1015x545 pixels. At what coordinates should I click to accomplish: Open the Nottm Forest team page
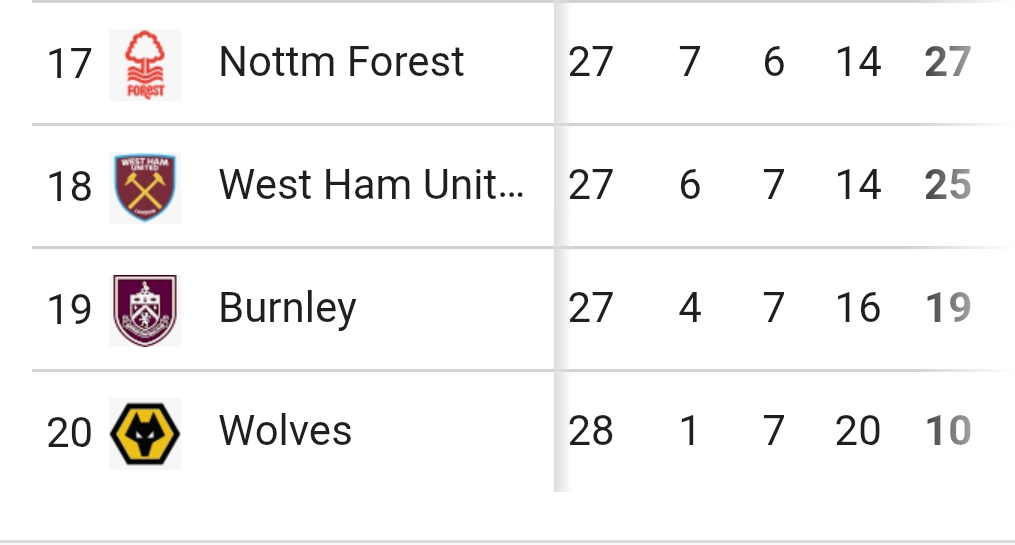341,62
